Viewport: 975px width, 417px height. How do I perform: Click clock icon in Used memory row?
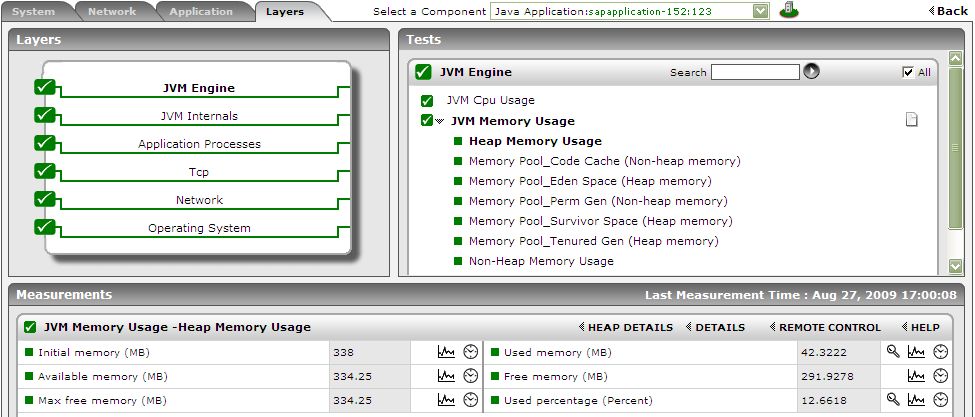(x=941, y=352)
